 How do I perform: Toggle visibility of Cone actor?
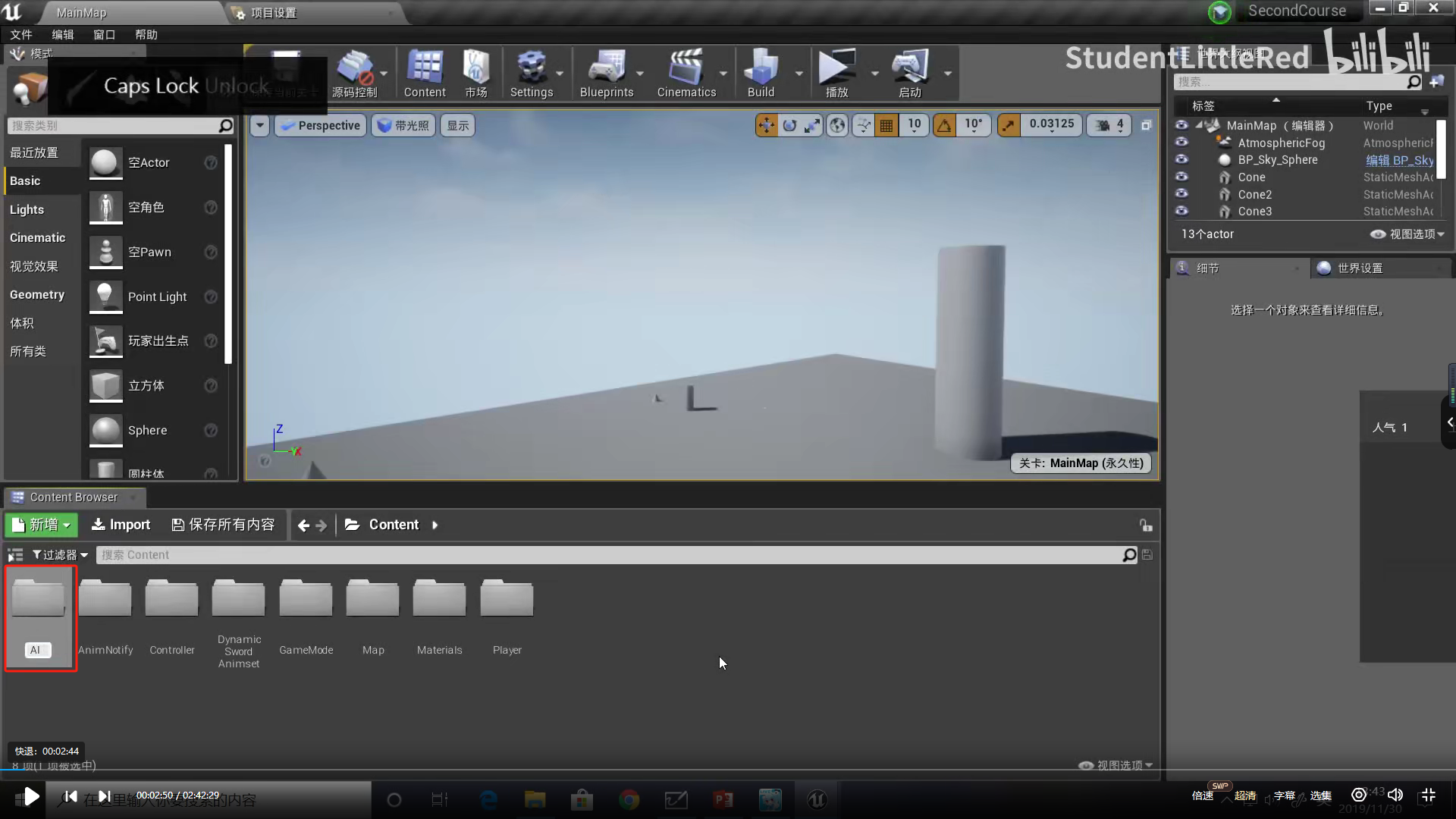[1181, 176]
